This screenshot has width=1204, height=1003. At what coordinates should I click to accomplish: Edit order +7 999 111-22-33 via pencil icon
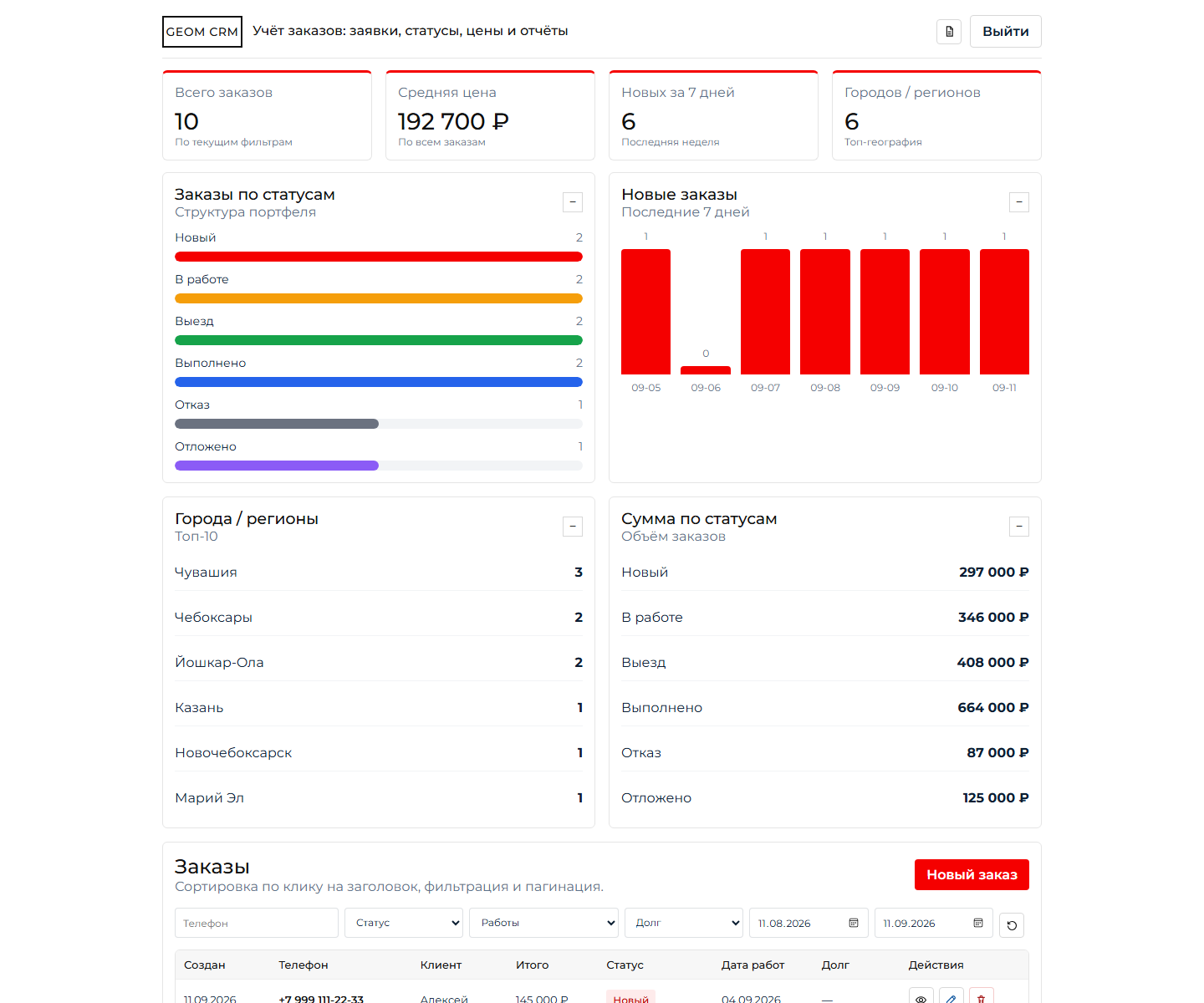(x=951, y=998)
